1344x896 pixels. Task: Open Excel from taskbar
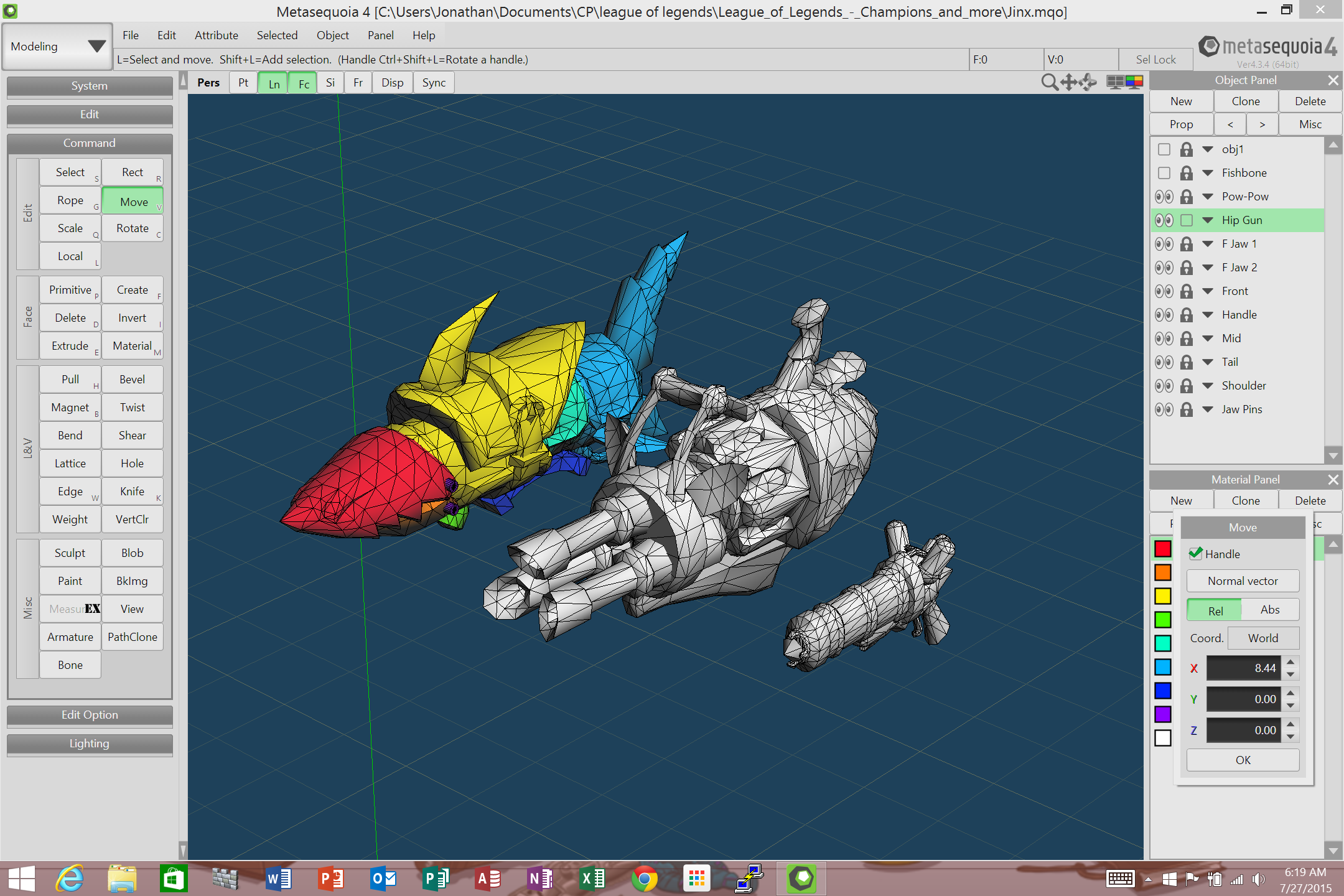[592, 879]
